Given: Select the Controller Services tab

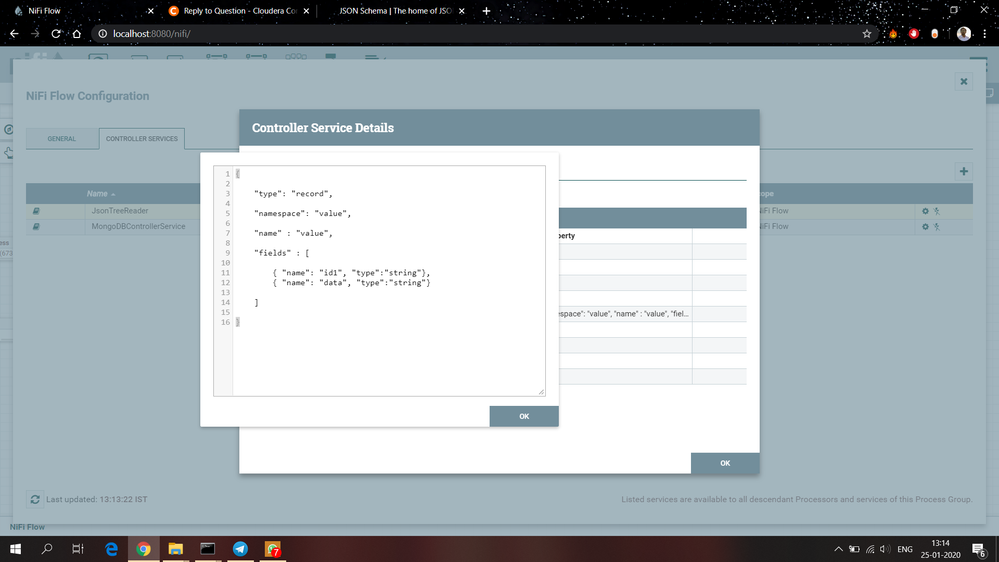Looking at the screenshot, I should pyautogui.click(x=141, y=139).
